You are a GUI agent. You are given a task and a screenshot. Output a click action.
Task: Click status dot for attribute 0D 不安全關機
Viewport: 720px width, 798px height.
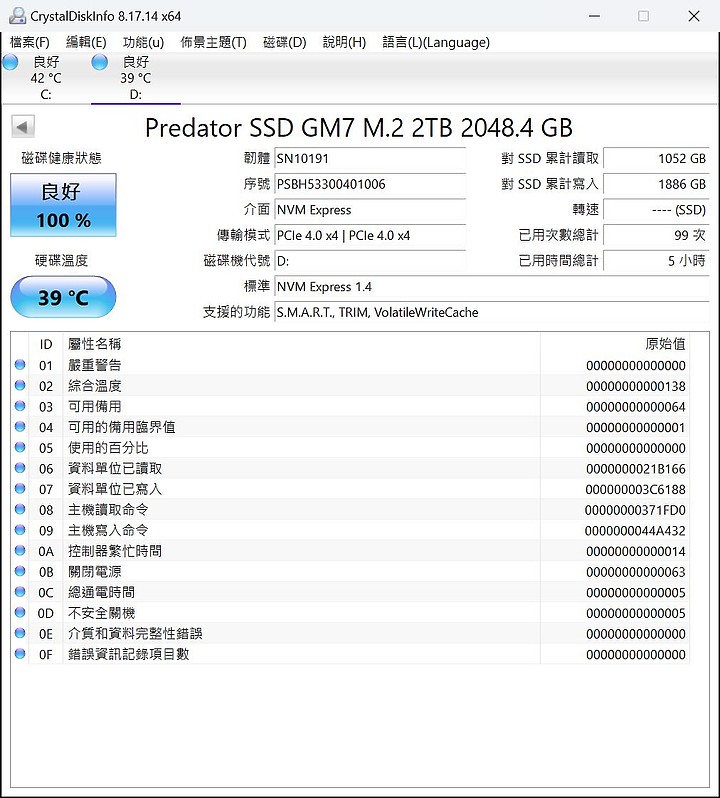[20, 612]
